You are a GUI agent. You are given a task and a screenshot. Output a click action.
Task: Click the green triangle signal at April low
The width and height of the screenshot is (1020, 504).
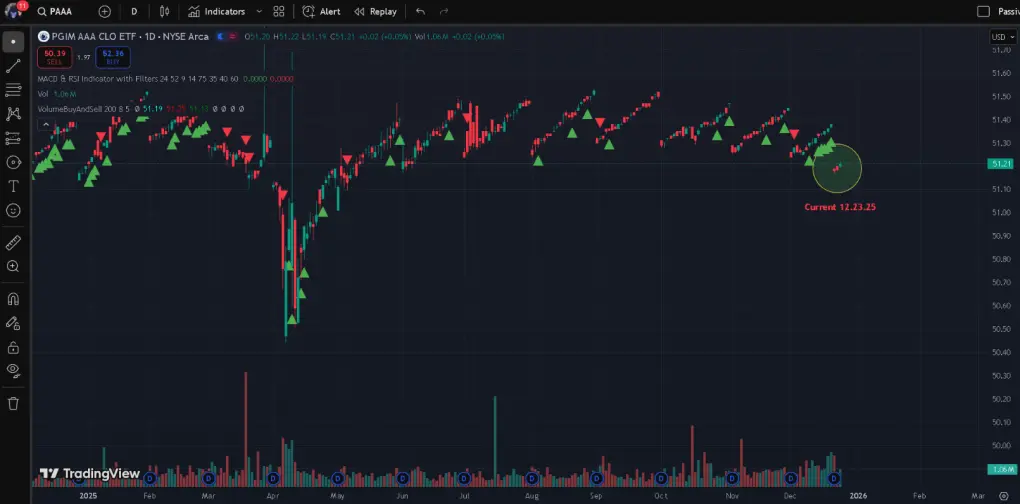pyautogui.click(x=292, y=319)
